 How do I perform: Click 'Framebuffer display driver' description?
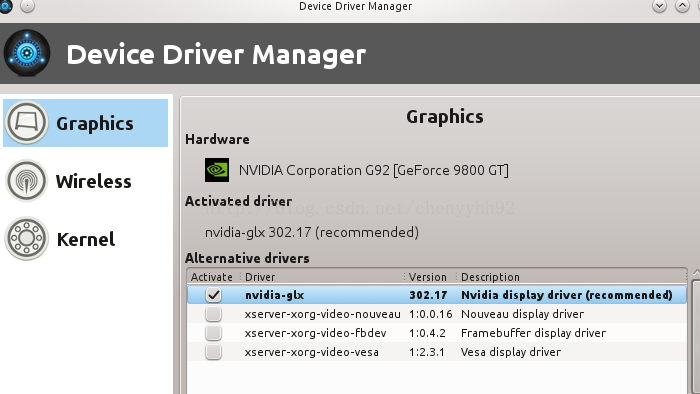point(533,333)
